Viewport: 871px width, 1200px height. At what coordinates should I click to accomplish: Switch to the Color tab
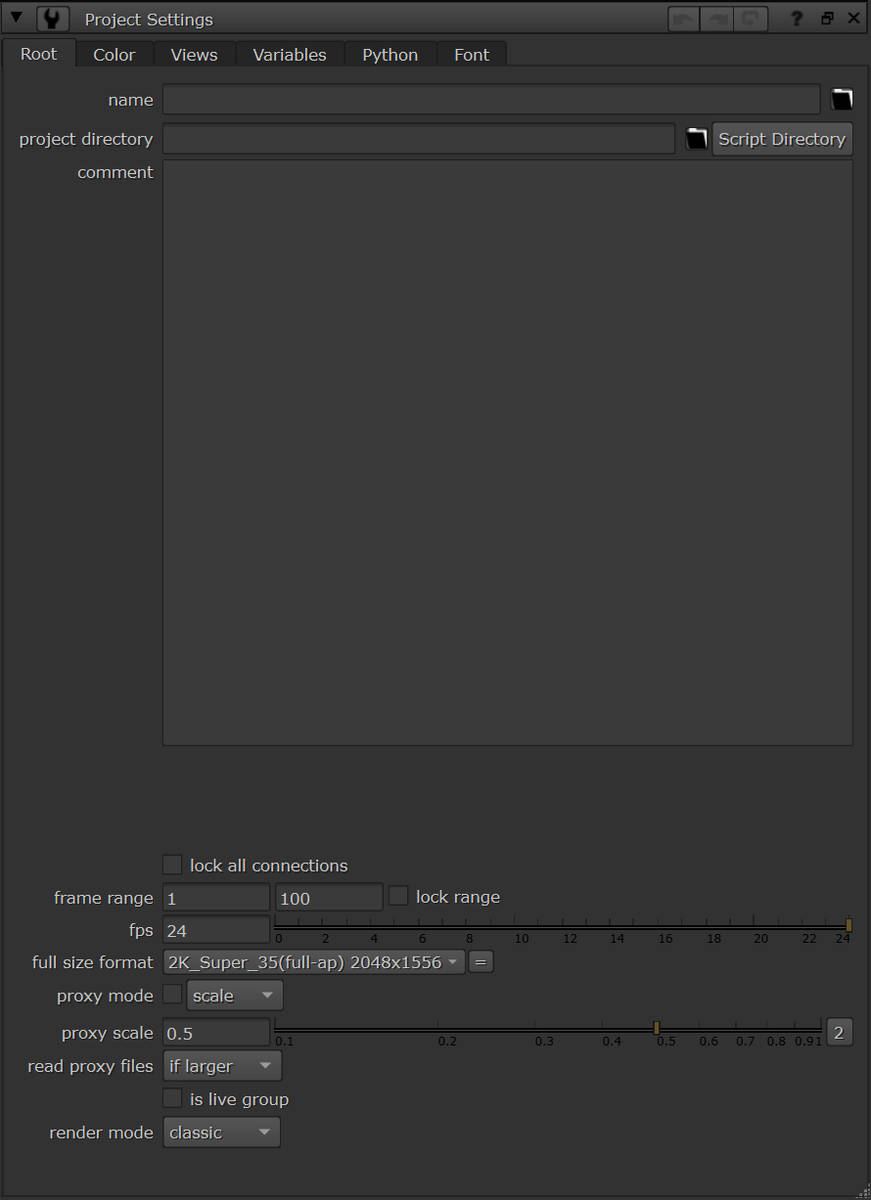pyautogui.click(x=113, y=54)
